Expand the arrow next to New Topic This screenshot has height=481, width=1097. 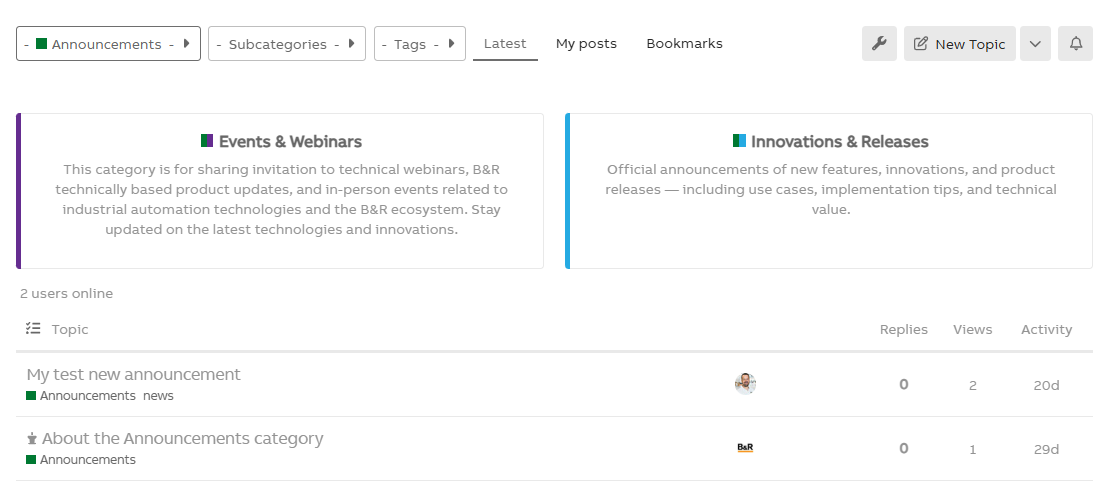[1035, 44]
